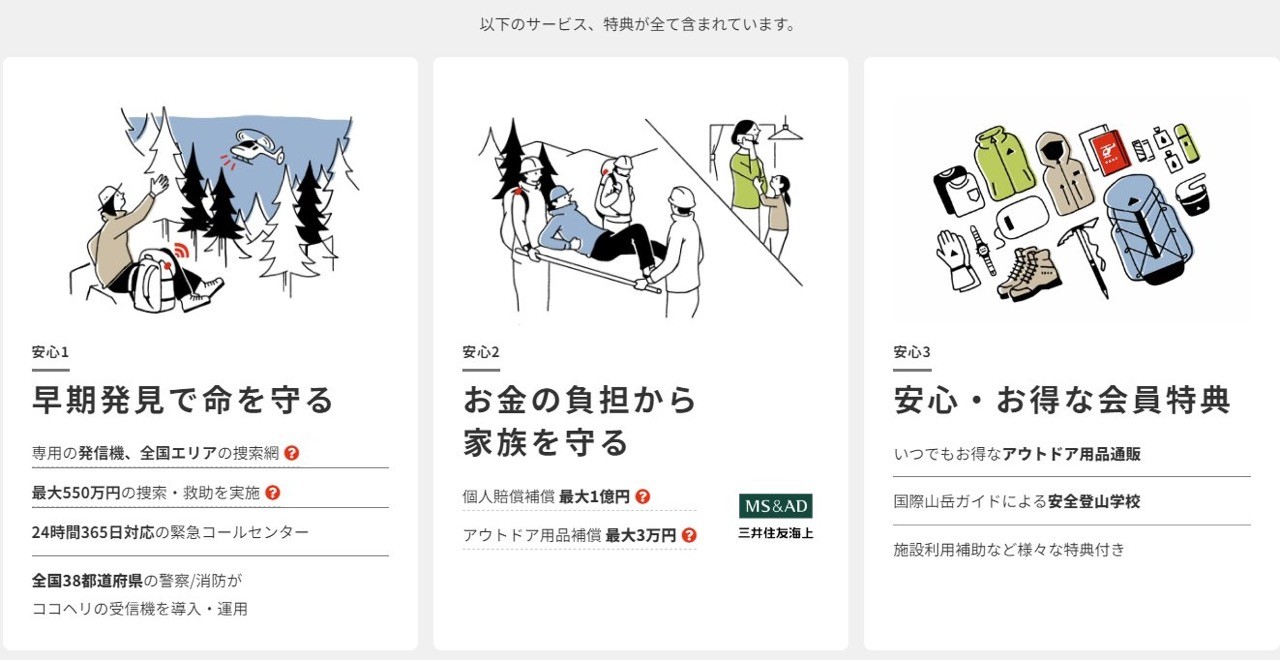Select the お金の負担から家族を守る heading
This screenshot has width=1280, height=660.
579,421
